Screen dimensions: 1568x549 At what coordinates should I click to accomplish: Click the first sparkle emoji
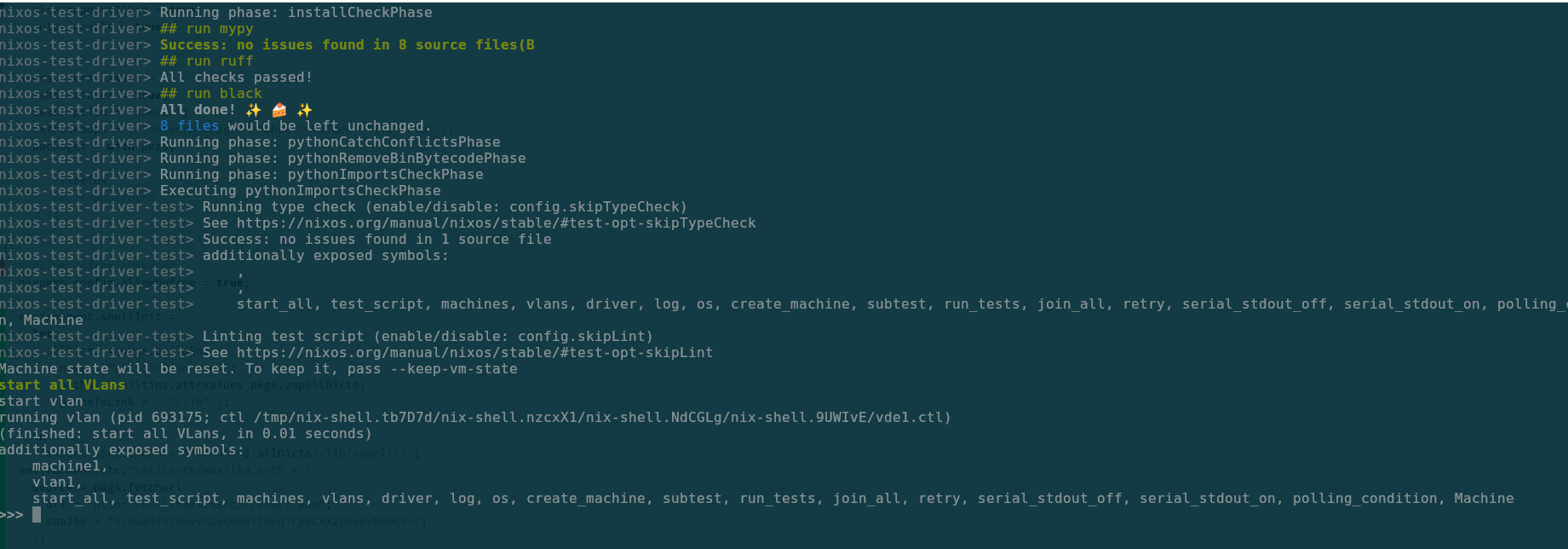point(254,110)
